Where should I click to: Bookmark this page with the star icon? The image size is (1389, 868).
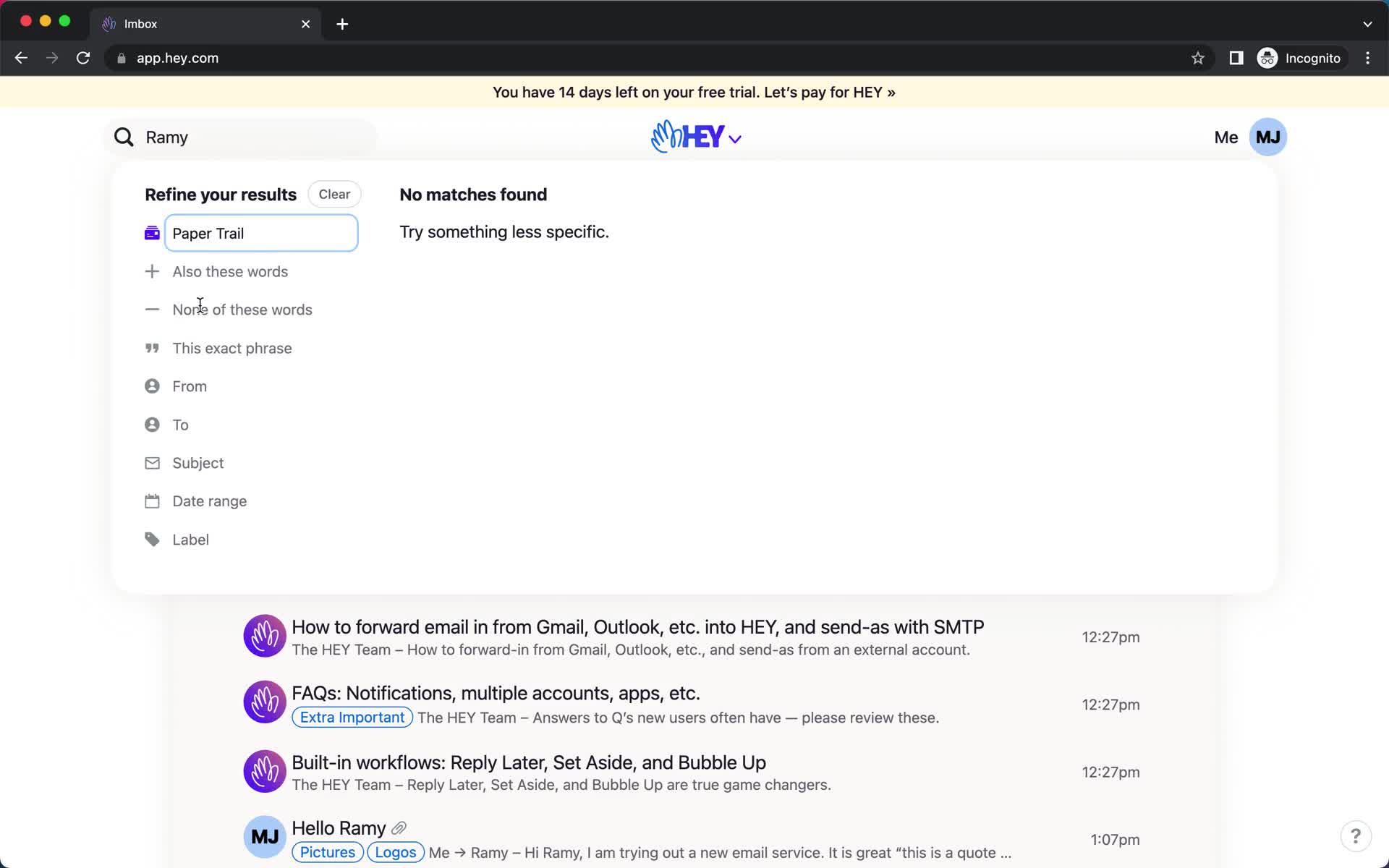point(1198,58)
